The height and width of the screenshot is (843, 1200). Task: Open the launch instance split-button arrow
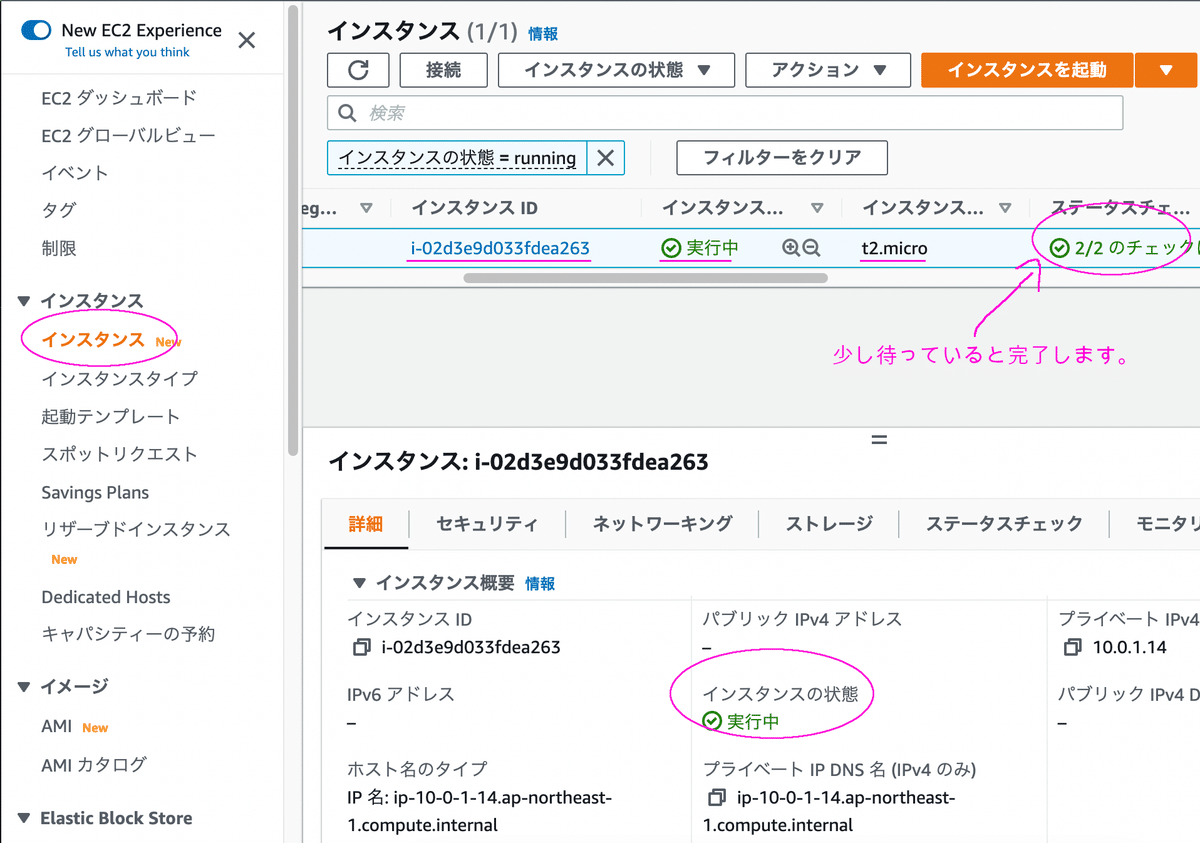(1166, 70)
